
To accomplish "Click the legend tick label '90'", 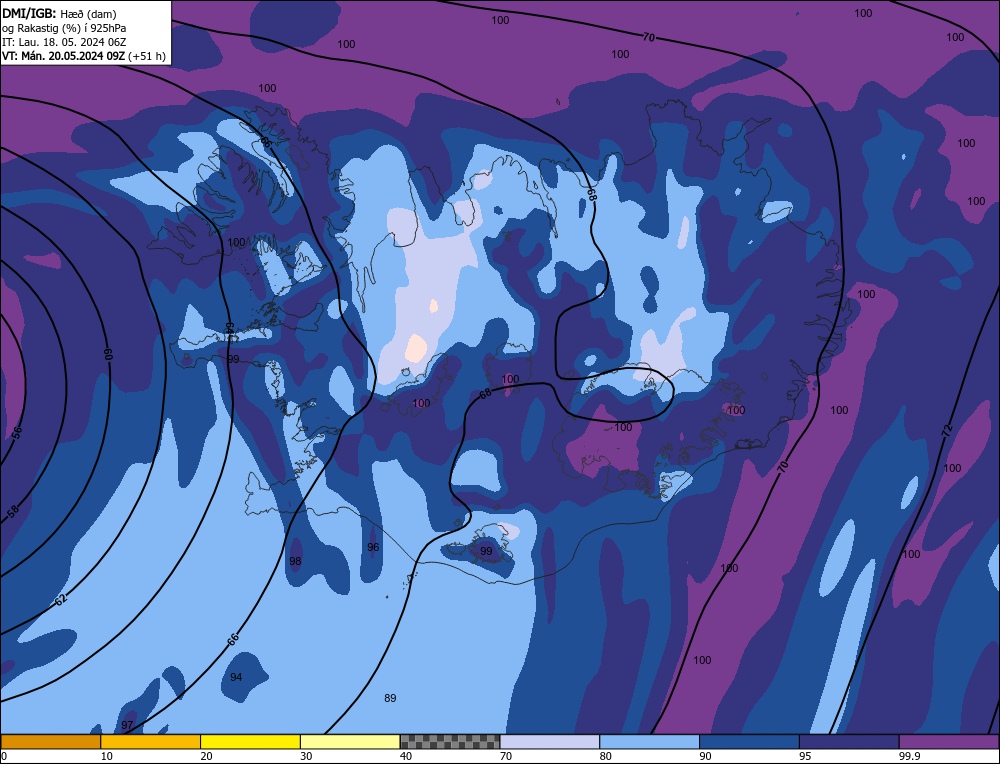I will pyautogui.click(x=705, y=756).
